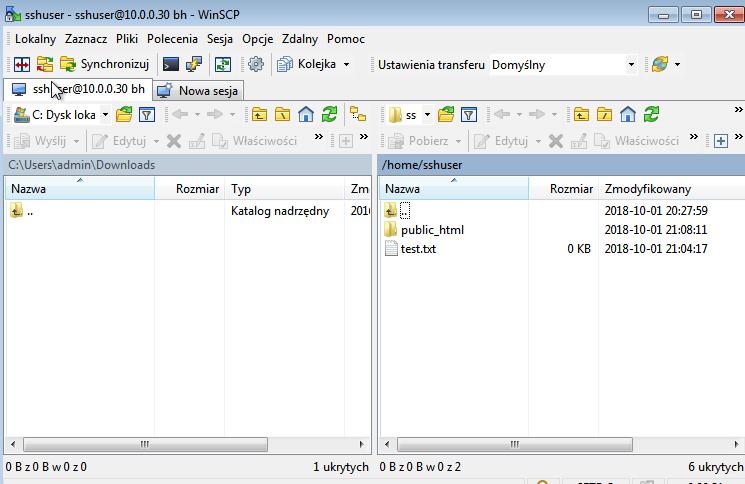Switch to the sshuser@10.0.0.30 bh session tab
The image size is (745, 484).
[x=78, y=89]
